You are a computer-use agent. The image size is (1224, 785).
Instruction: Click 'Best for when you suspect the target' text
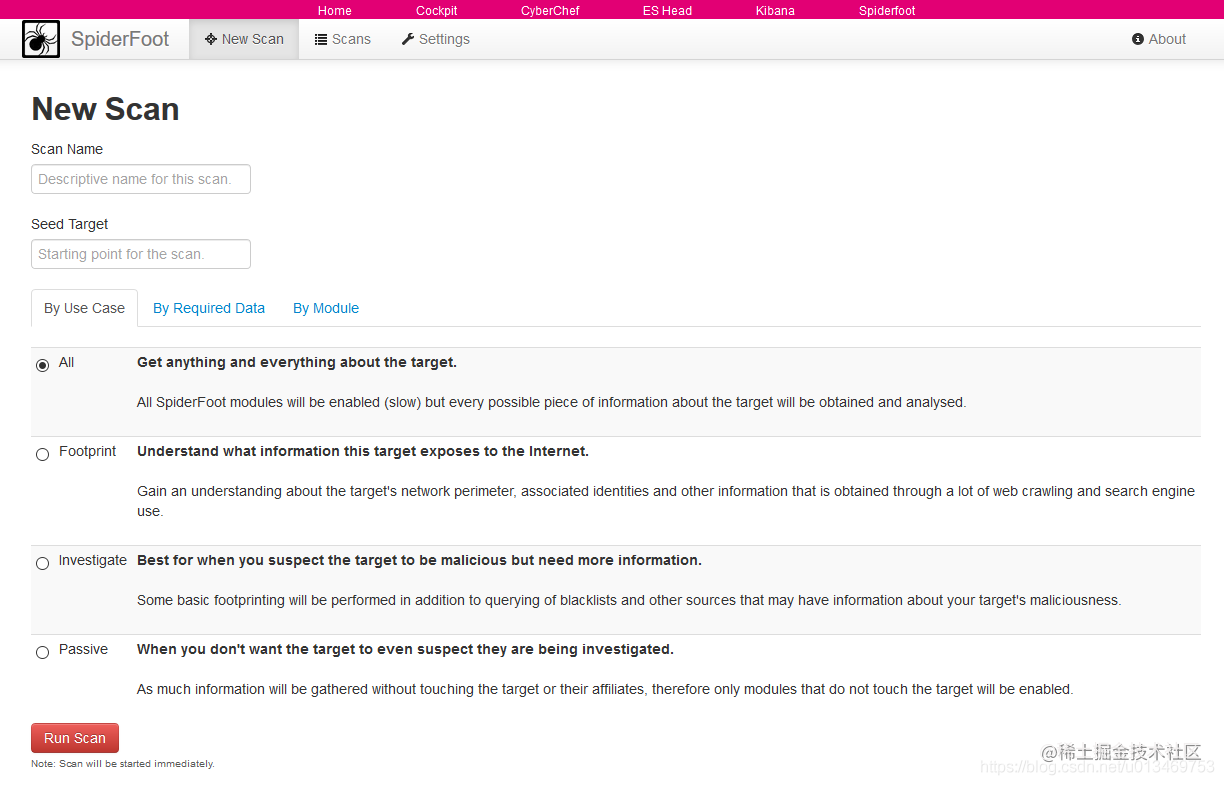coord(419,560)
